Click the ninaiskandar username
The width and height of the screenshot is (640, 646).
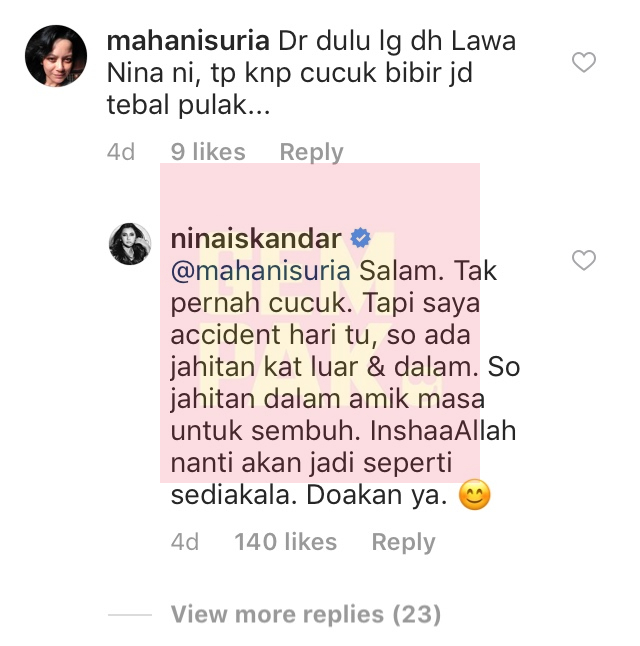click(256, 239)
